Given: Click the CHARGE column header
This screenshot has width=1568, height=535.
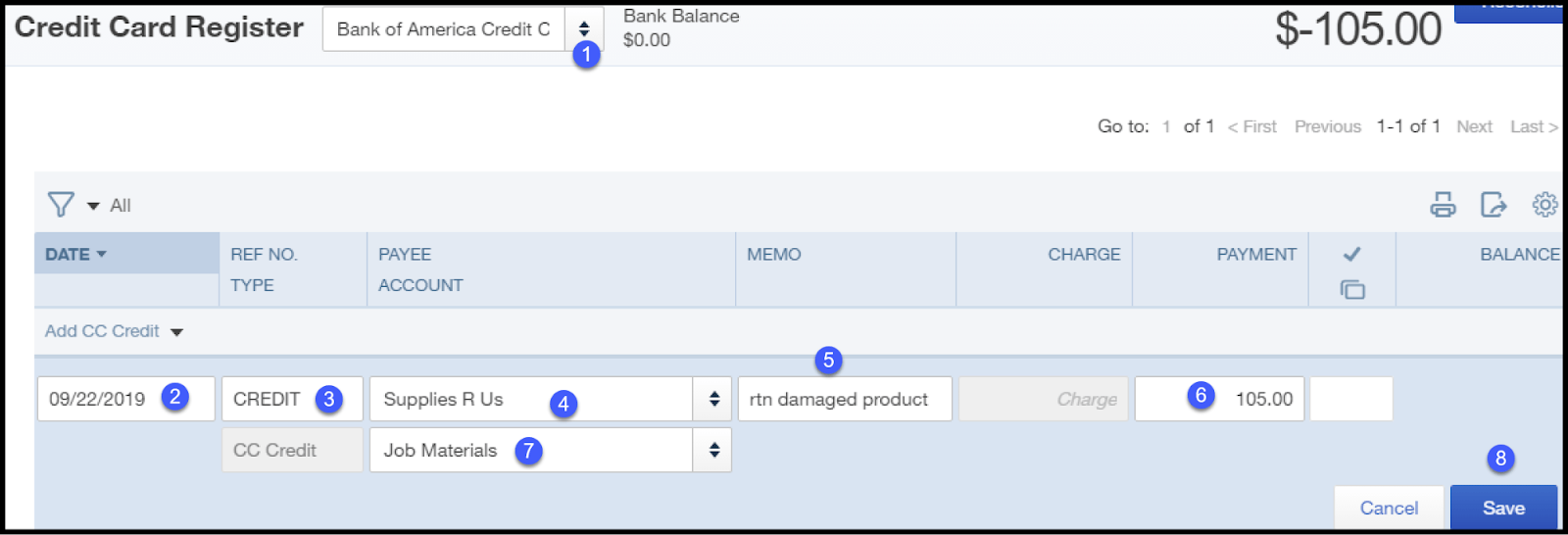Looking at the screenshot, I should point(1084,254).
